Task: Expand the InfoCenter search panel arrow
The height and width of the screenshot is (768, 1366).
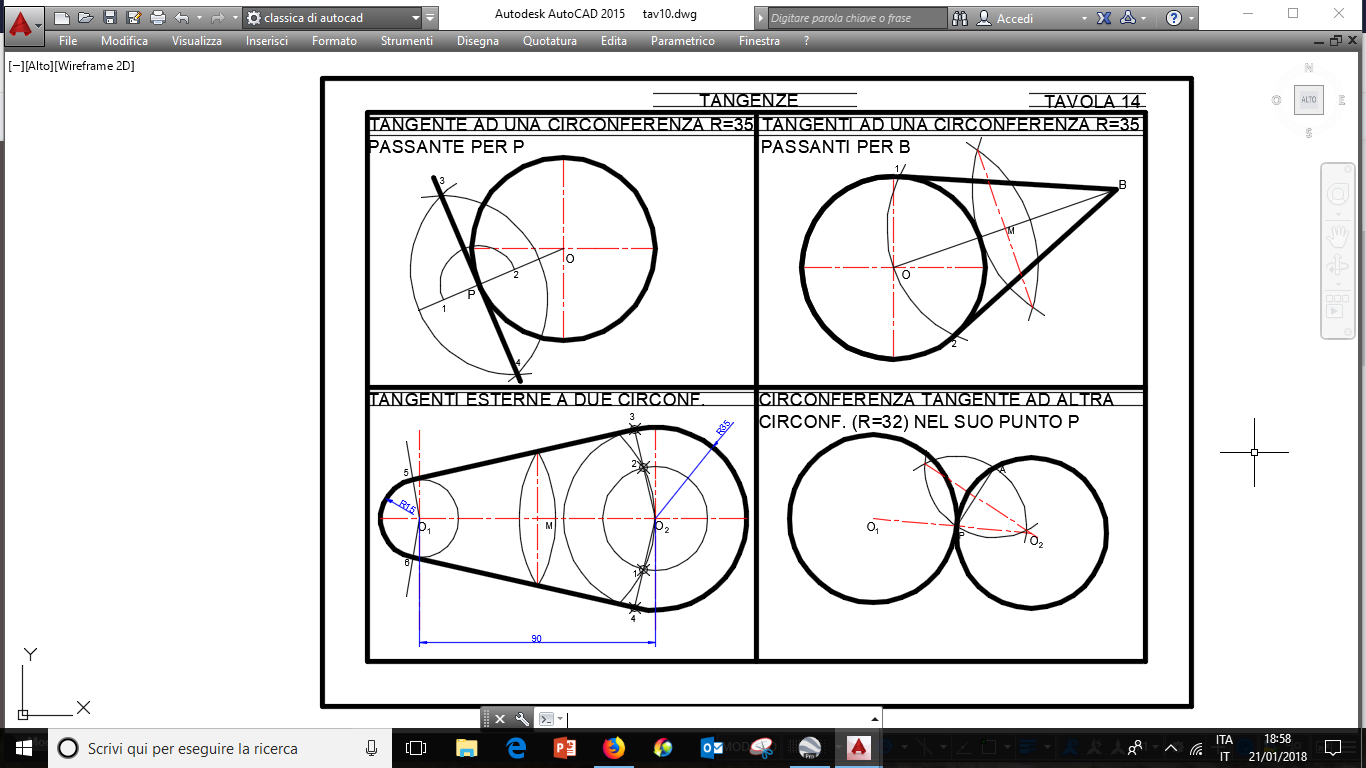Action: pyautogui.click(x=759, y=18)
